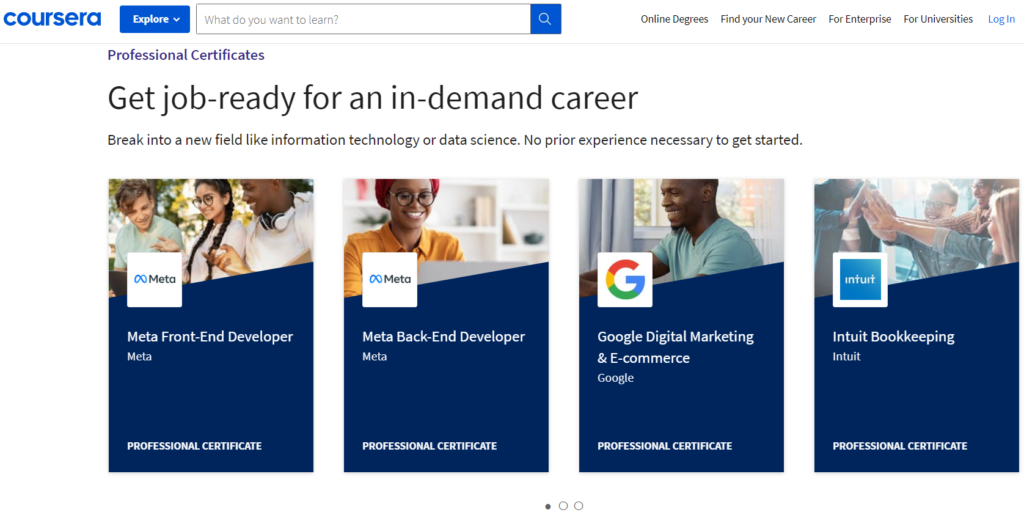Go to For Enterprise page
The height and width of the screenshot is (518, 1024).
coord(859,19)
